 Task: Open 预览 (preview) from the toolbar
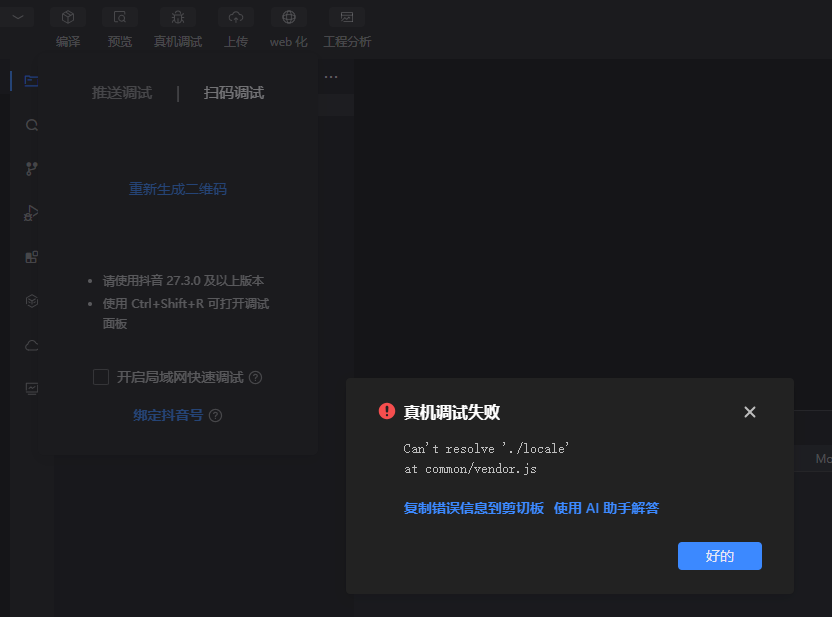coord(120,18)
